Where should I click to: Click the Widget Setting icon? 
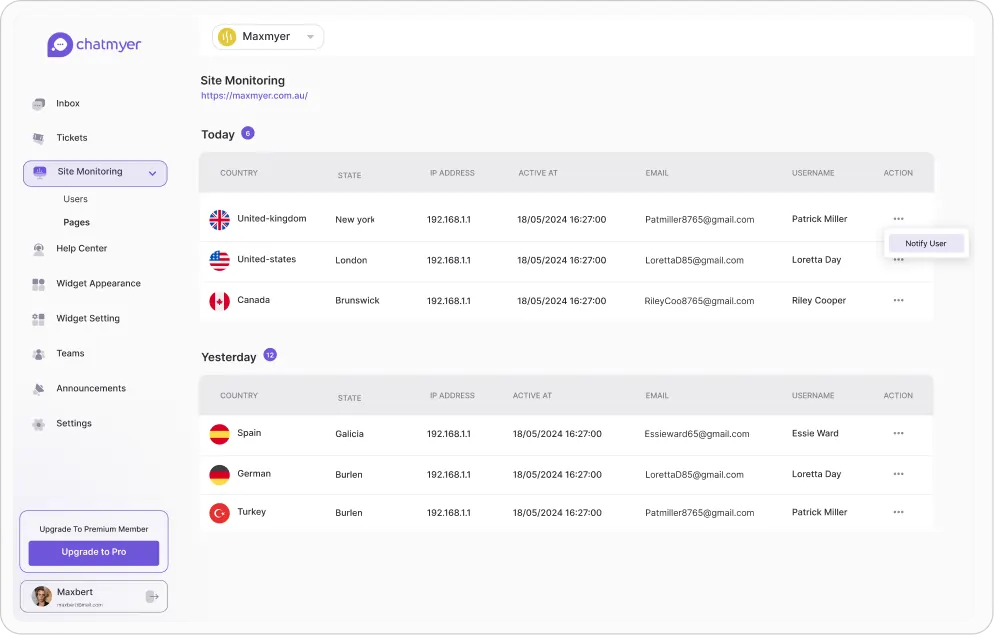coord(38,319)
